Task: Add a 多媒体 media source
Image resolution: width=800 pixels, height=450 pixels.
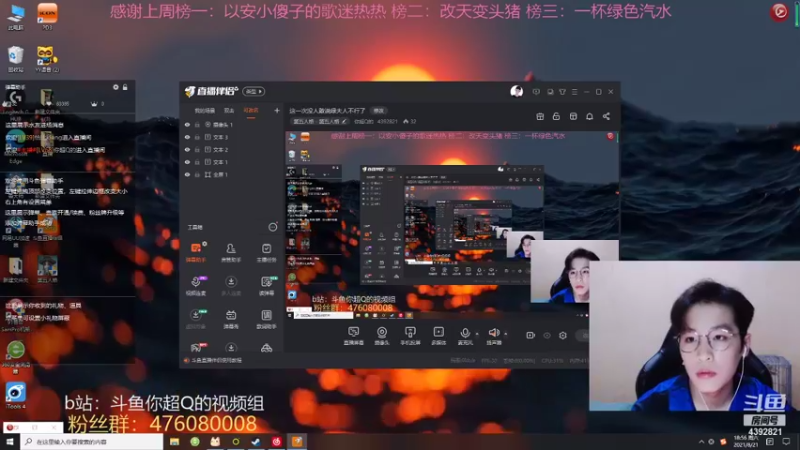Action: point(438,336)
